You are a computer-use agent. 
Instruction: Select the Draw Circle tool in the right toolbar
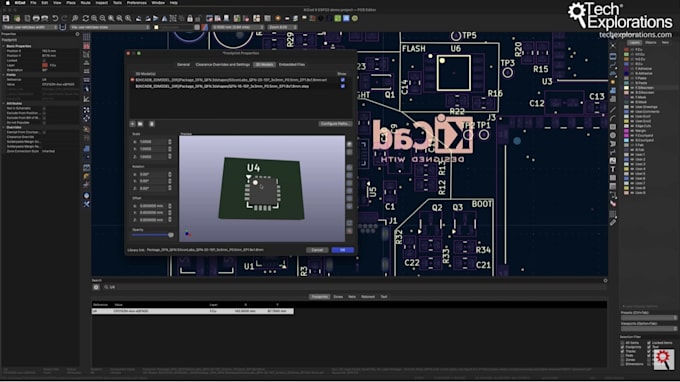click(x=613, y=135)
